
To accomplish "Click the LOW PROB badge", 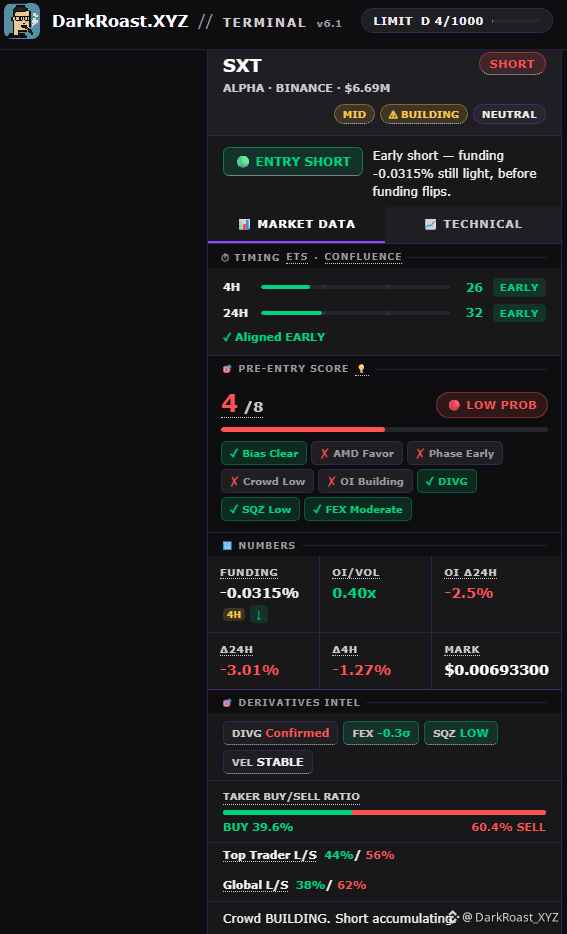I will 492,405.
